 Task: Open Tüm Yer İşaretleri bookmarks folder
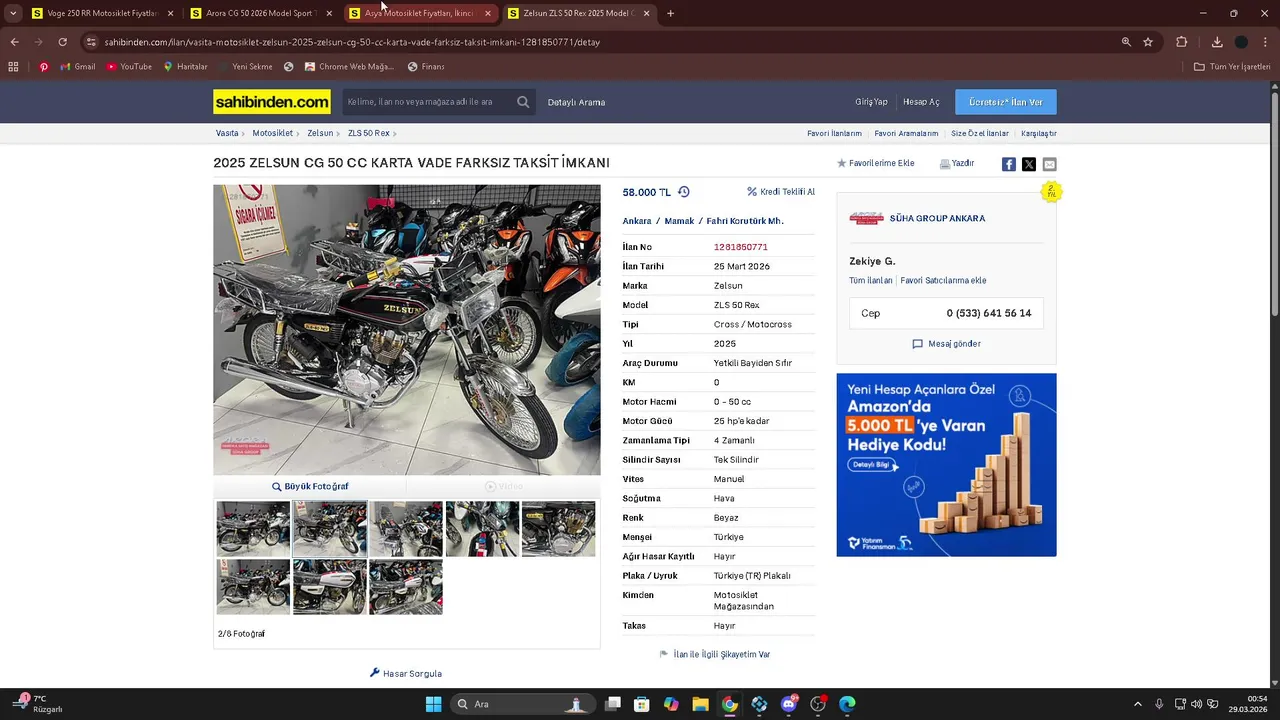(1232, 67)
